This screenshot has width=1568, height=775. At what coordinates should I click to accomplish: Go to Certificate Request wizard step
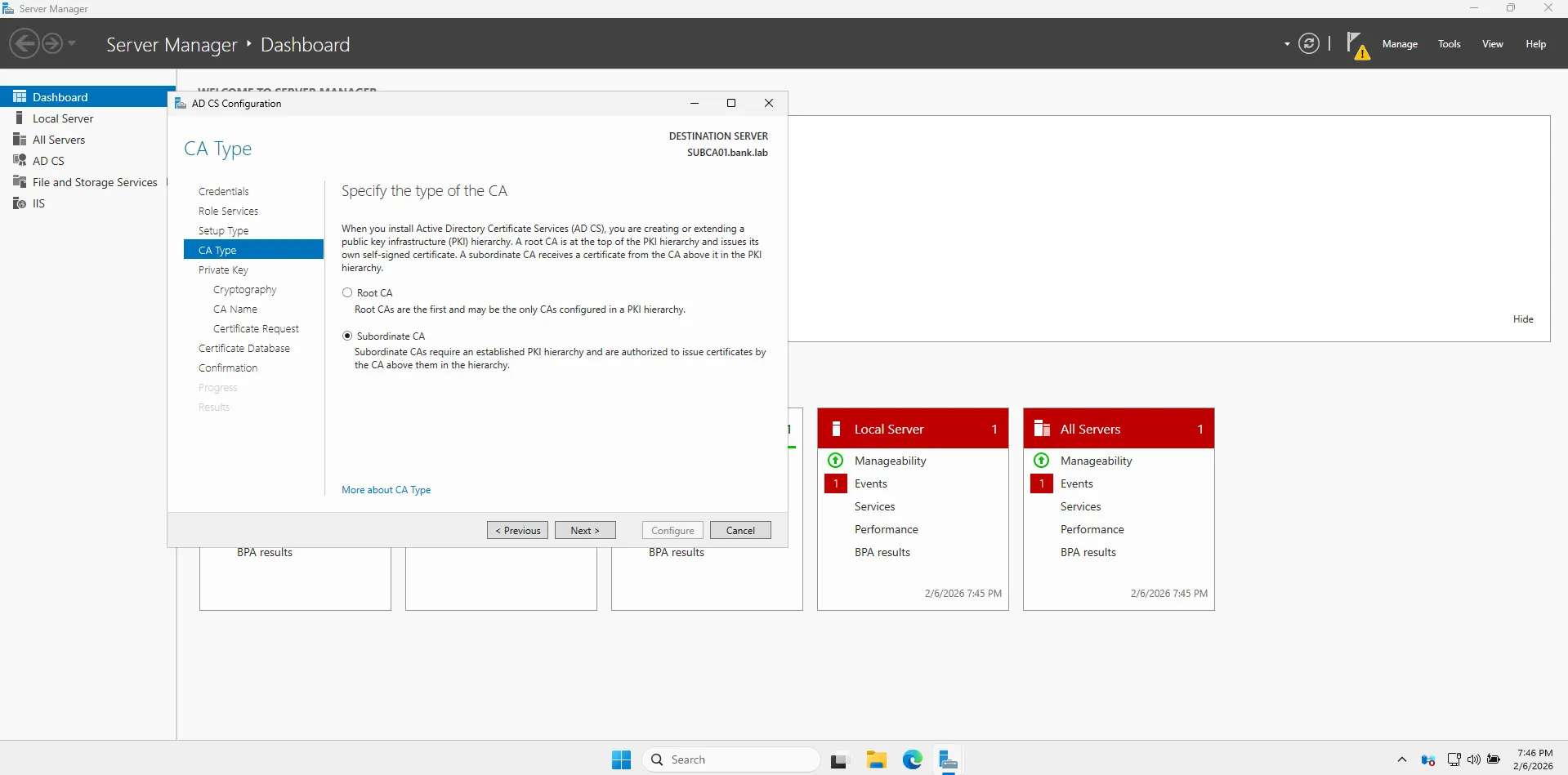click(256, 328)
